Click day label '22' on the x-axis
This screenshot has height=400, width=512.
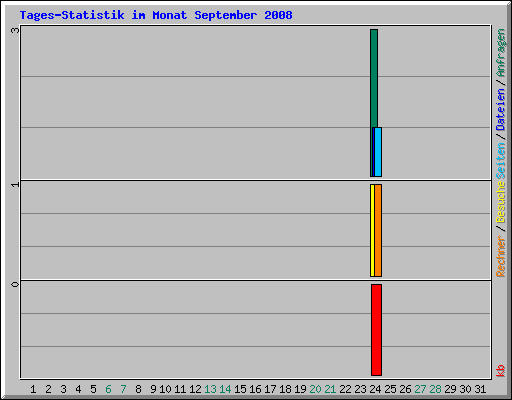click(x=345, y=389)
